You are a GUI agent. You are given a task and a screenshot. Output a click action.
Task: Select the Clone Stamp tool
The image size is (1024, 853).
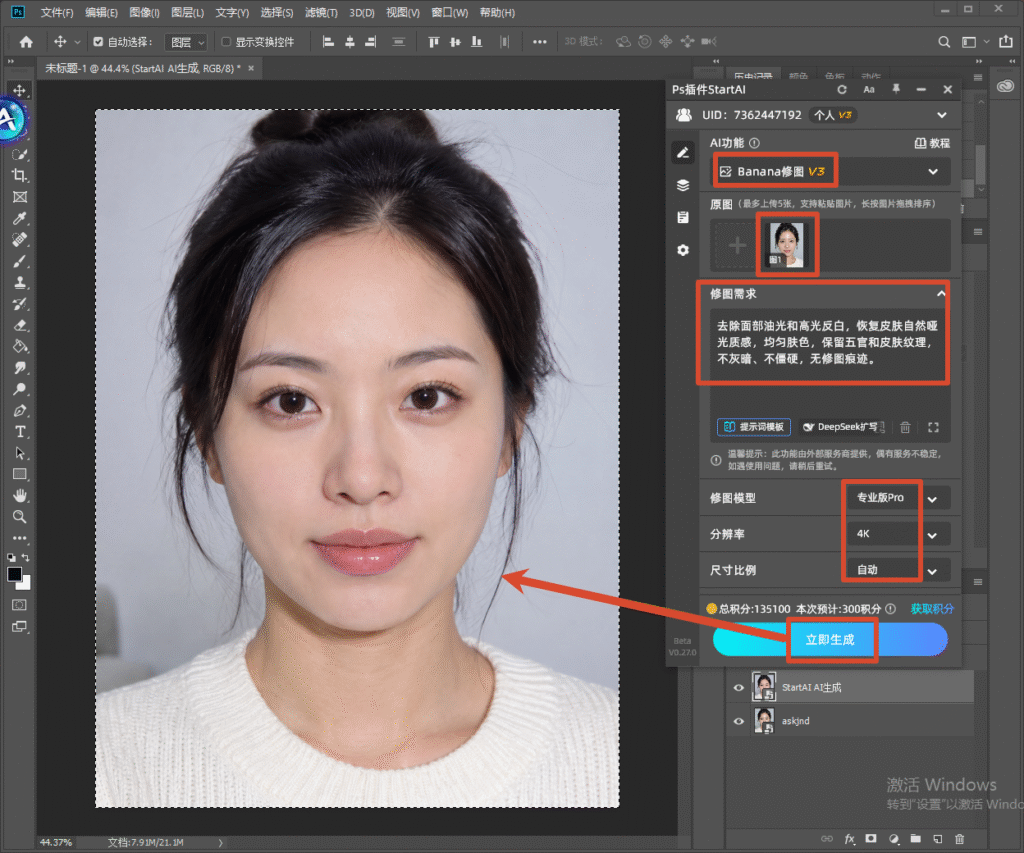tap(20, 283)
